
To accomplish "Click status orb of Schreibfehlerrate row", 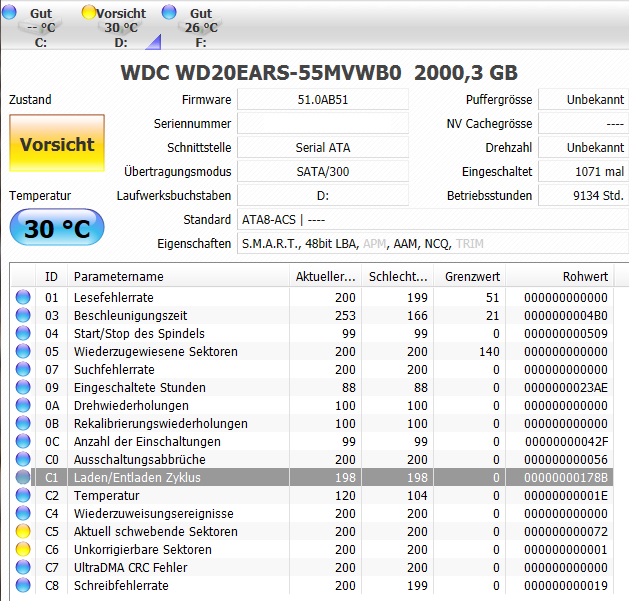I will [x=23, y=585].
